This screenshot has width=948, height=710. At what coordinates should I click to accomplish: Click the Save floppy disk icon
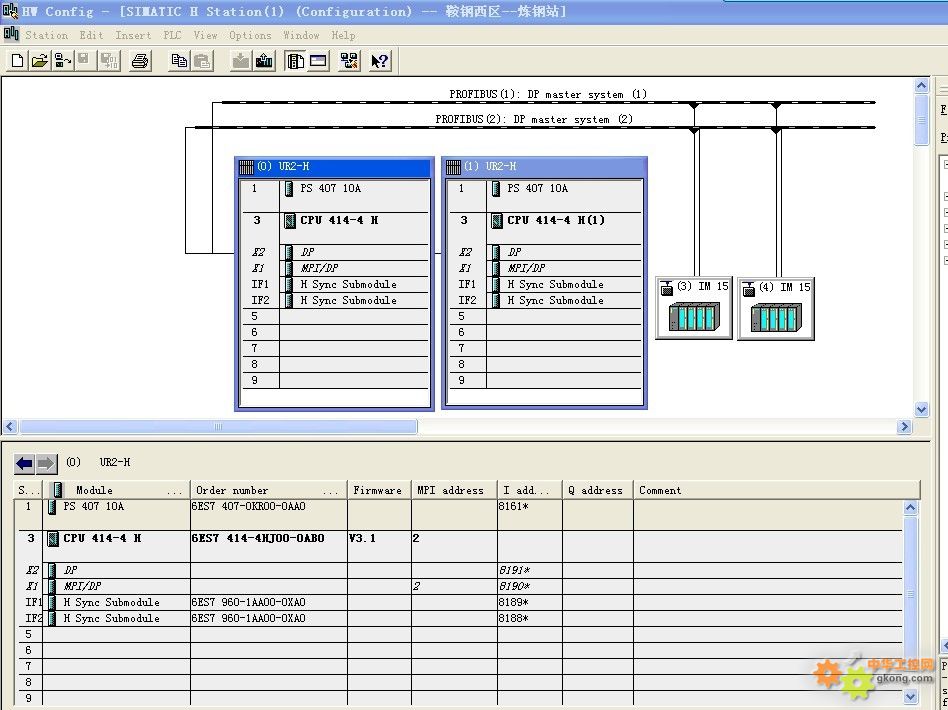[x=84, y=60]
